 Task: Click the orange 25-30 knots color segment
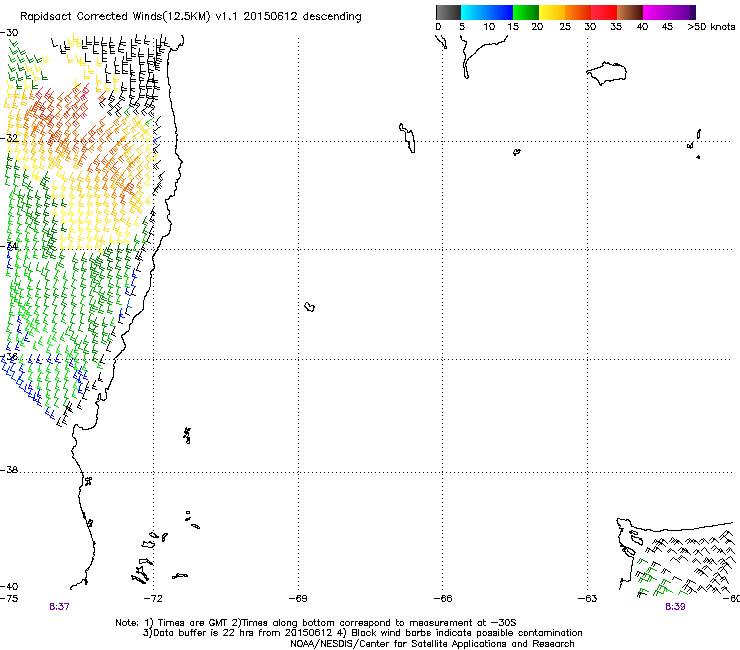point(578,12)
